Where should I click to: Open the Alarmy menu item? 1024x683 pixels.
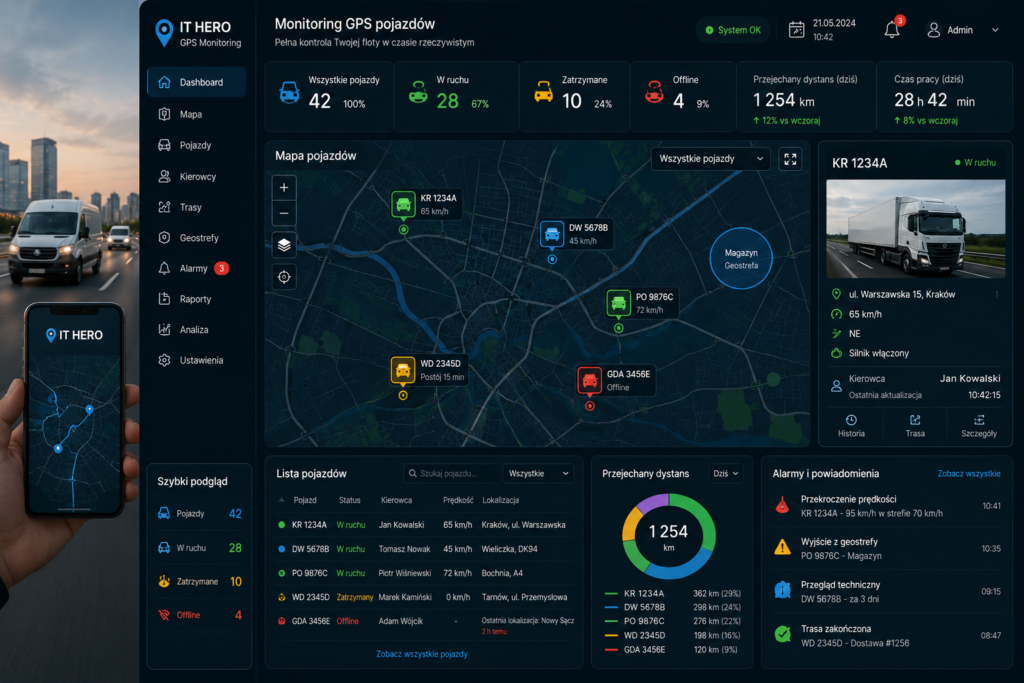[x=194, y=268]
